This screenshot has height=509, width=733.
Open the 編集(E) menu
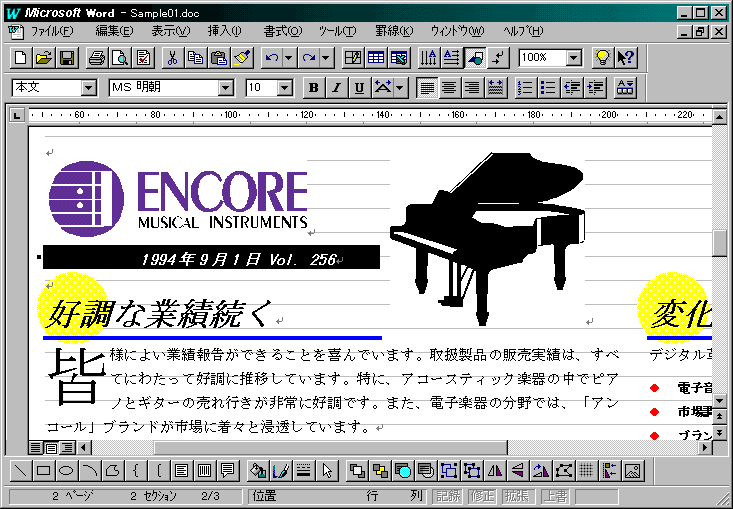[x=115, y=32]
